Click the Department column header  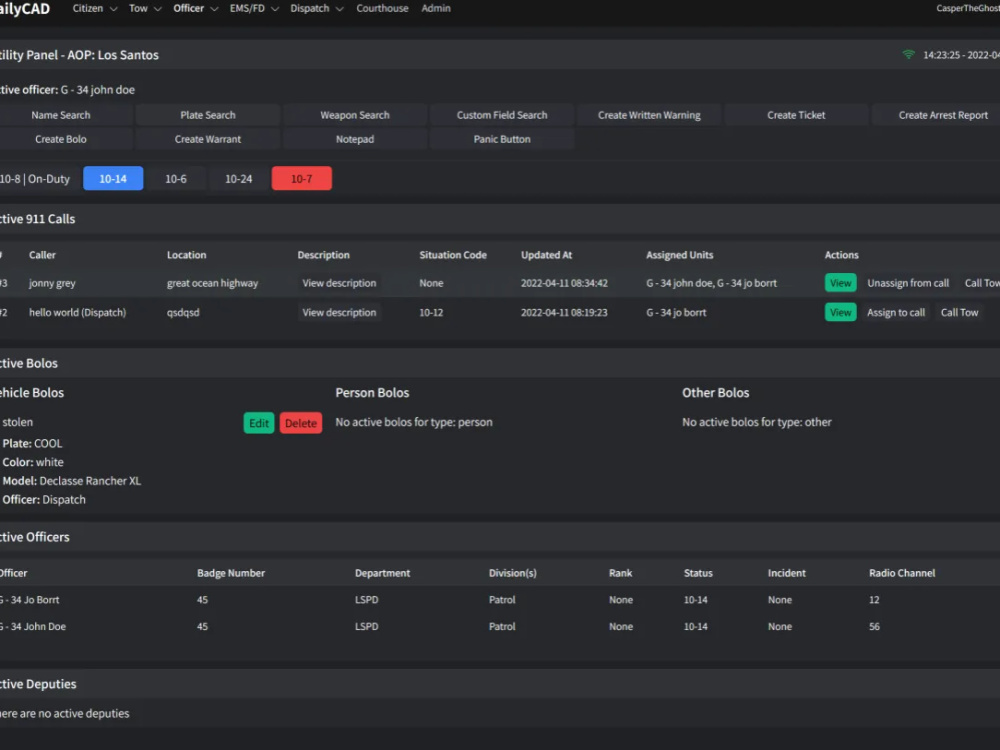click(383, 573)
